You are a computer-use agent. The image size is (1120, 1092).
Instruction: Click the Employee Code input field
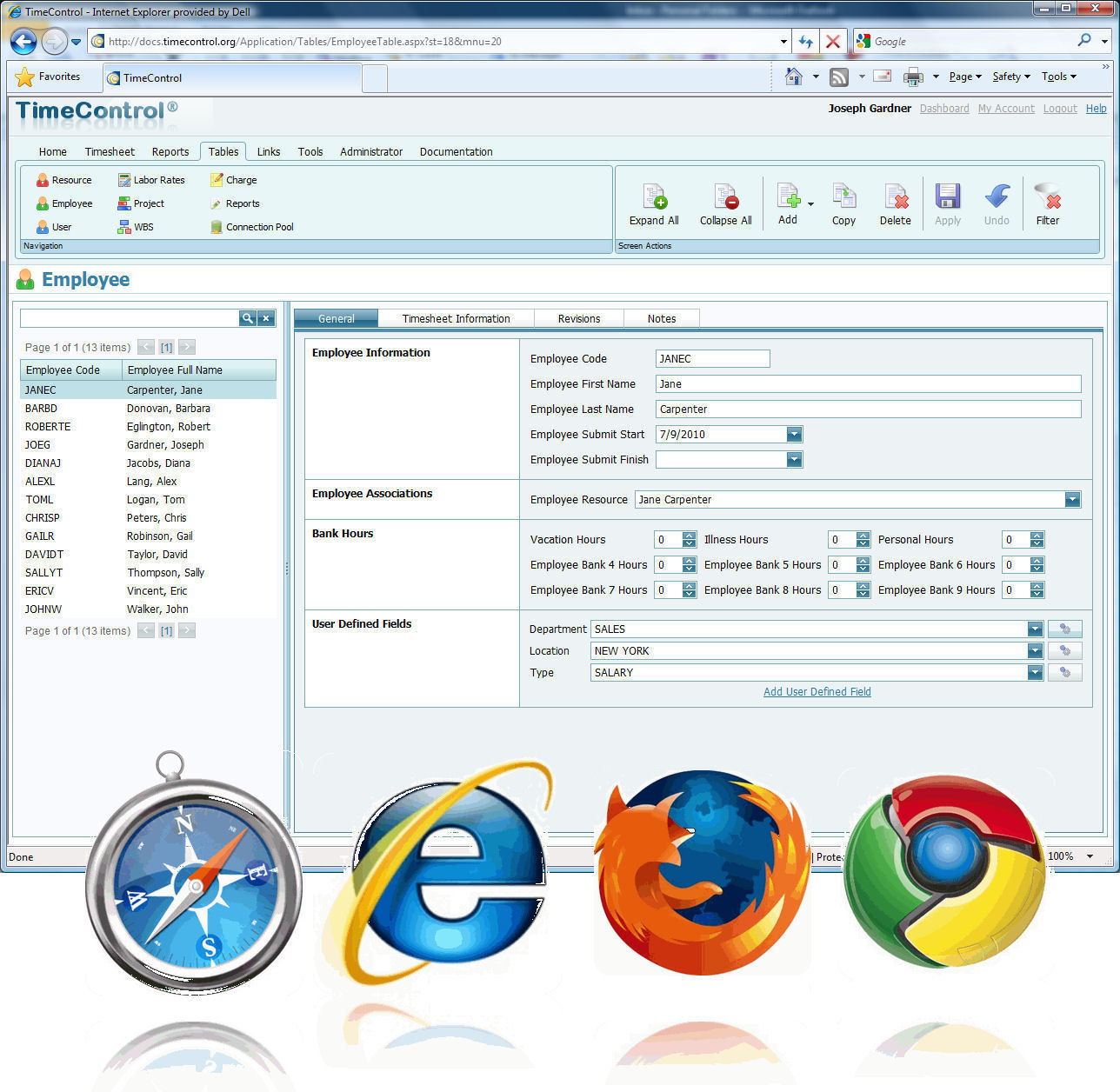712,358
